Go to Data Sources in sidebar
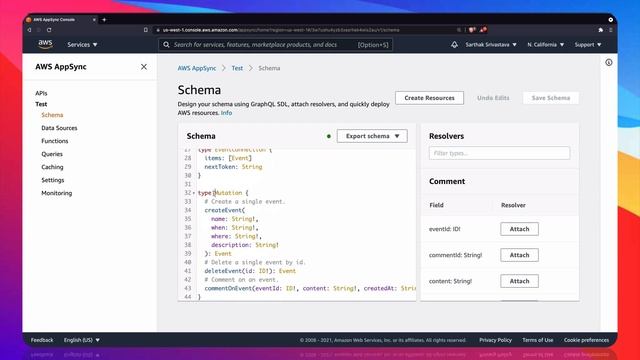The width and height of the screenshot is (640, 360). 59,128
